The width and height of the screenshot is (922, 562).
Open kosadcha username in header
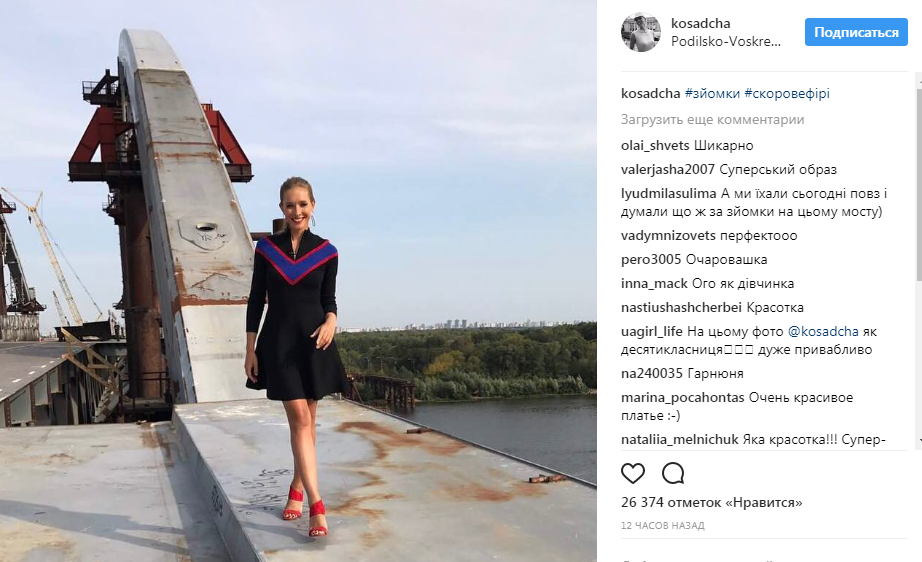coord(700,24)
